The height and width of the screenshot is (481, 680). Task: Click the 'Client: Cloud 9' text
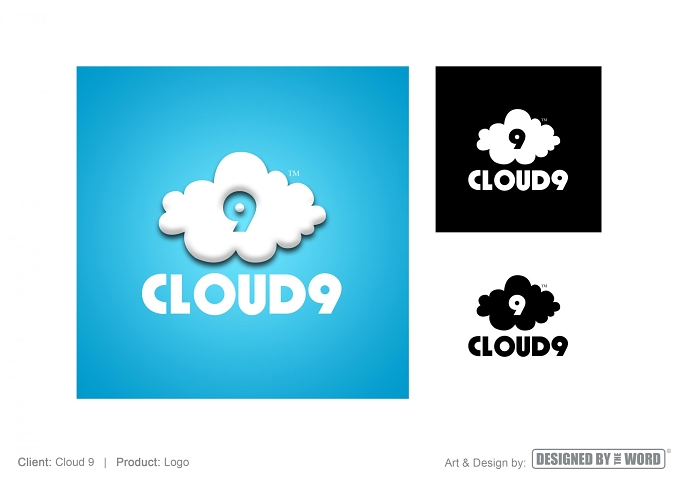56,462
